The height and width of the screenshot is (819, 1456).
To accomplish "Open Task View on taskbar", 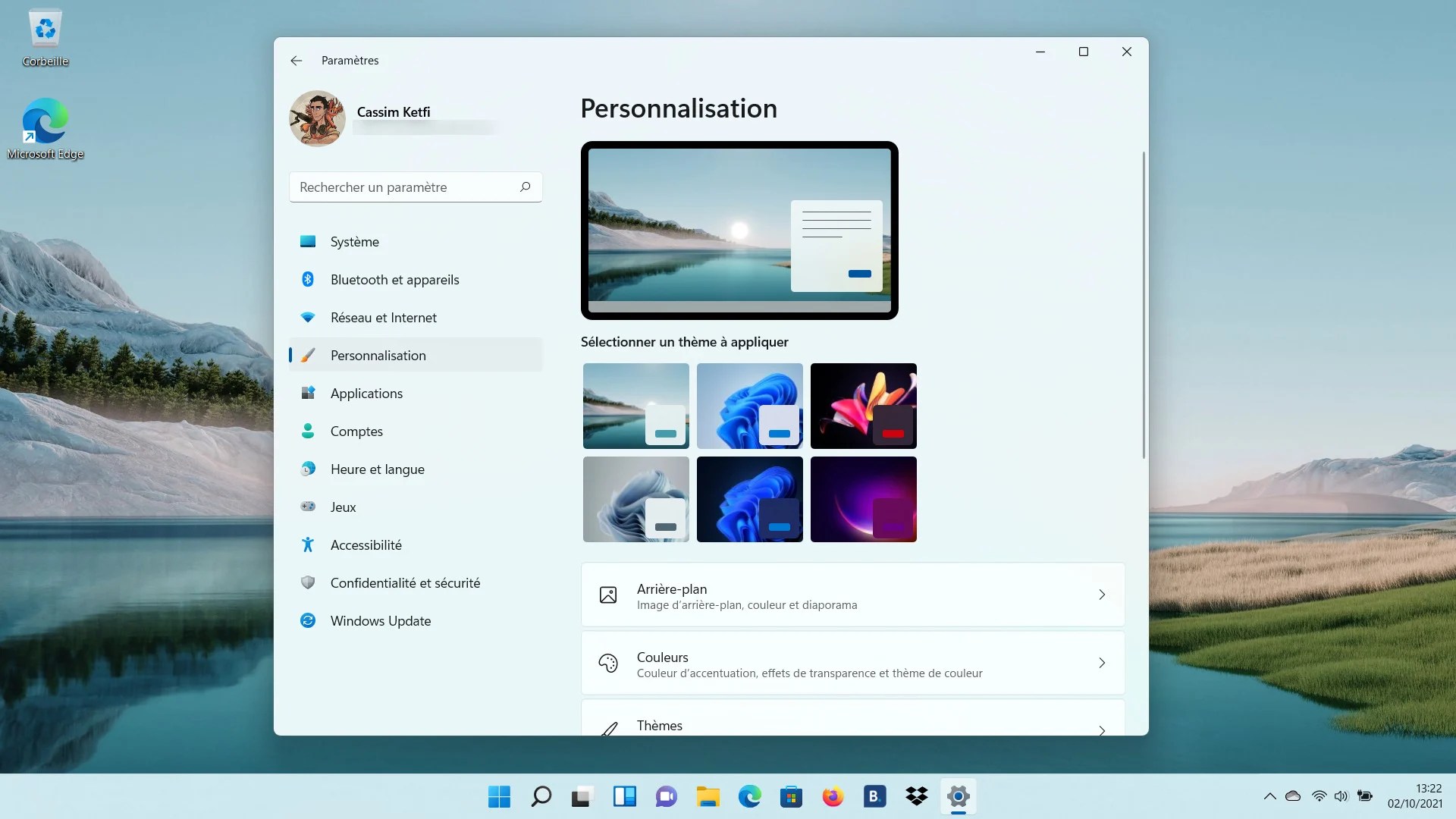I will pos(582,797).
